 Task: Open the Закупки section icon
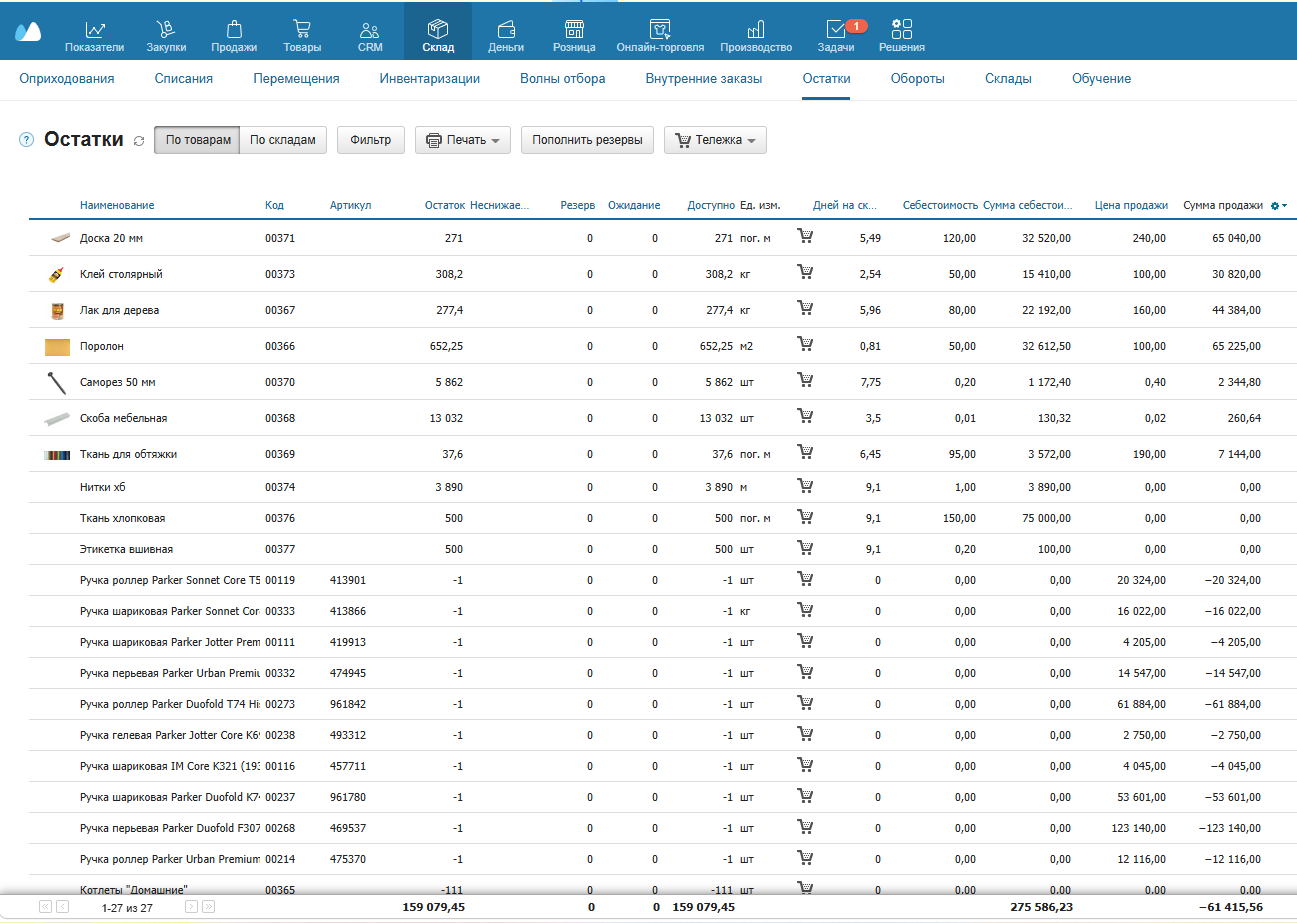click(166, 30)
